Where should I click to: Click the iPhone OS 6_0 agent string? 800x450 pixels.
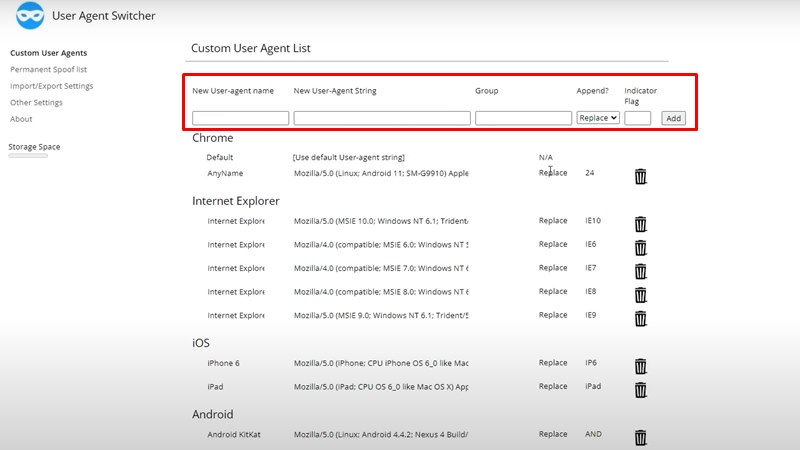click(x=381, y=363)
